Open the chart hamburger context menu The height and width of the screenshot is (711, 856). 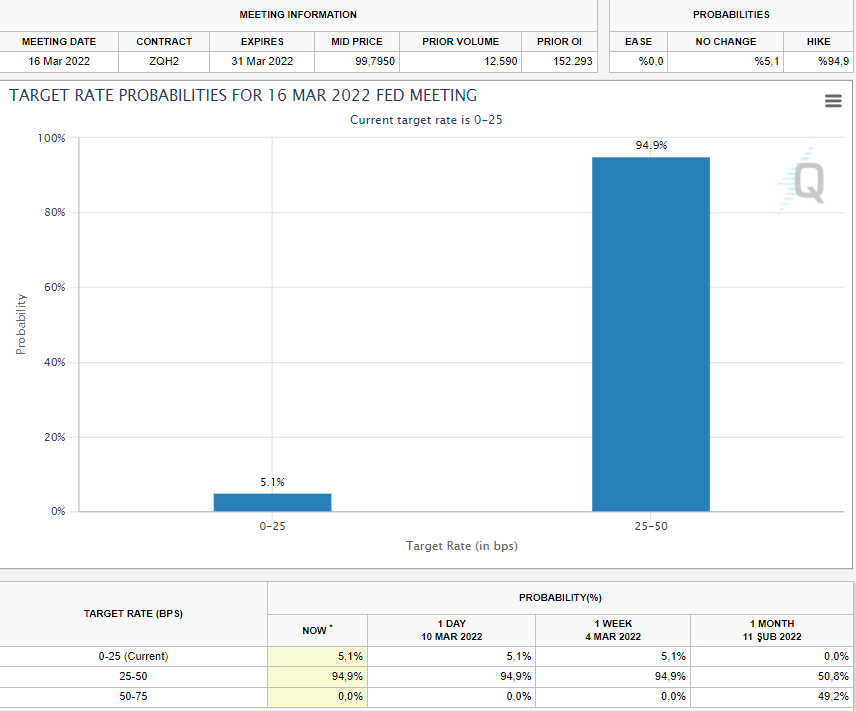pyautogui.click(x=832, y=101)
